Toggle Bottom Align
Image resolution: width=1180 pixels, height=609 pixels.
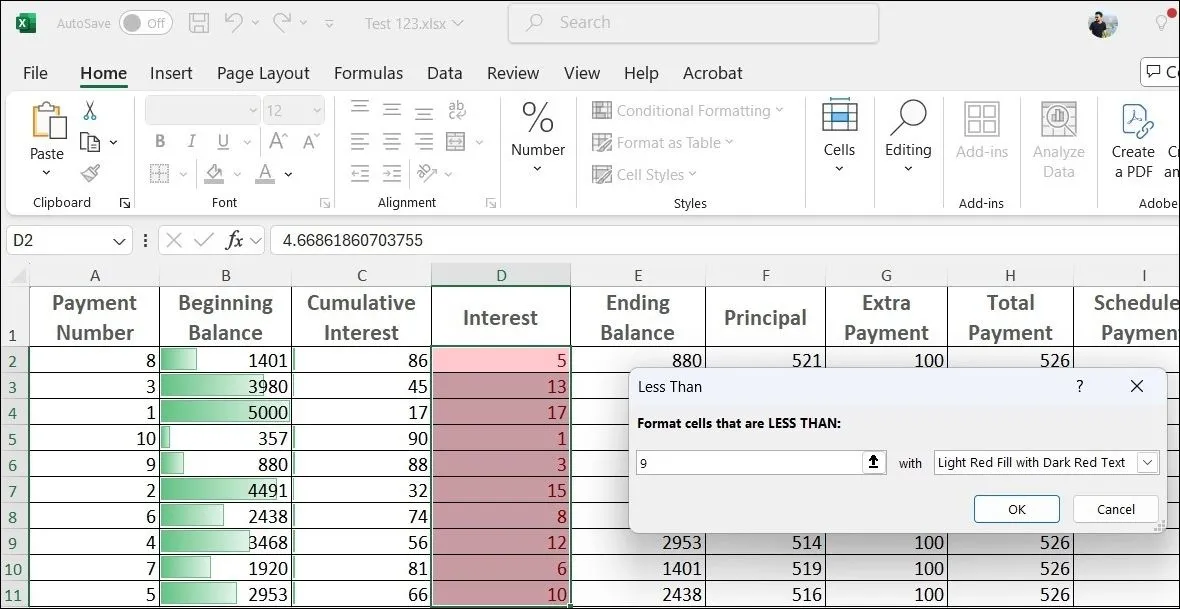(x=424, y=113)
